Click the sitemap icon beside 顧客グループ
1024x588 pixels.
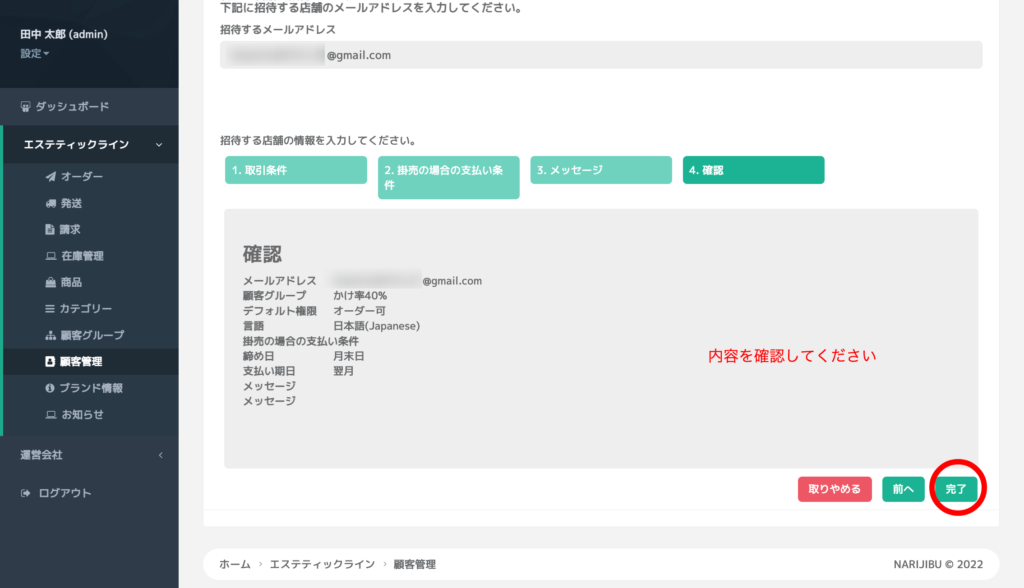tap(51, 335)
